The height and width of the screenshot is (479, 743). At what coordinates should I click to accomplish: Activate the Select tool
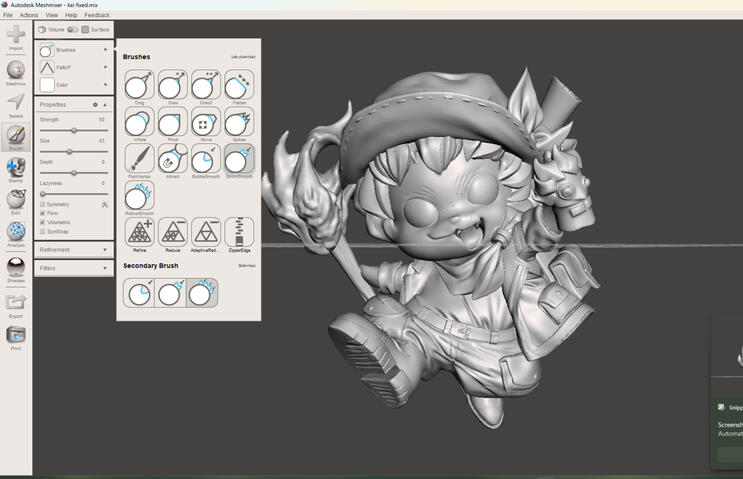pyautogui.click(x=16, y=105)
